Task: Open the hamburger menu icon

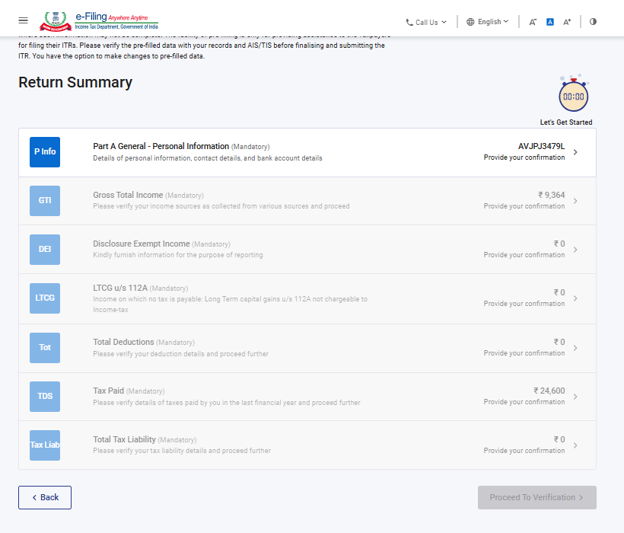Action: (23, 21)
